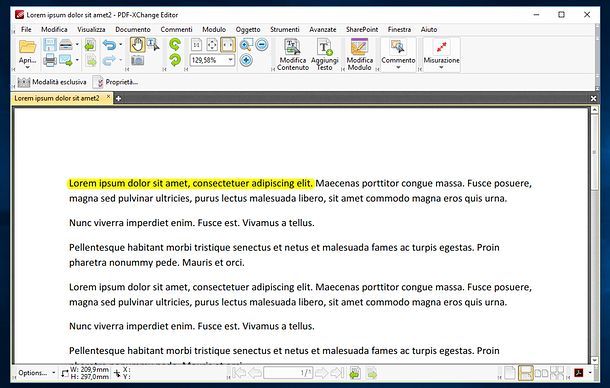Click the red PDF icon in status bar
610x388 pixels.
pyautogui.click(x=578, y=373)
